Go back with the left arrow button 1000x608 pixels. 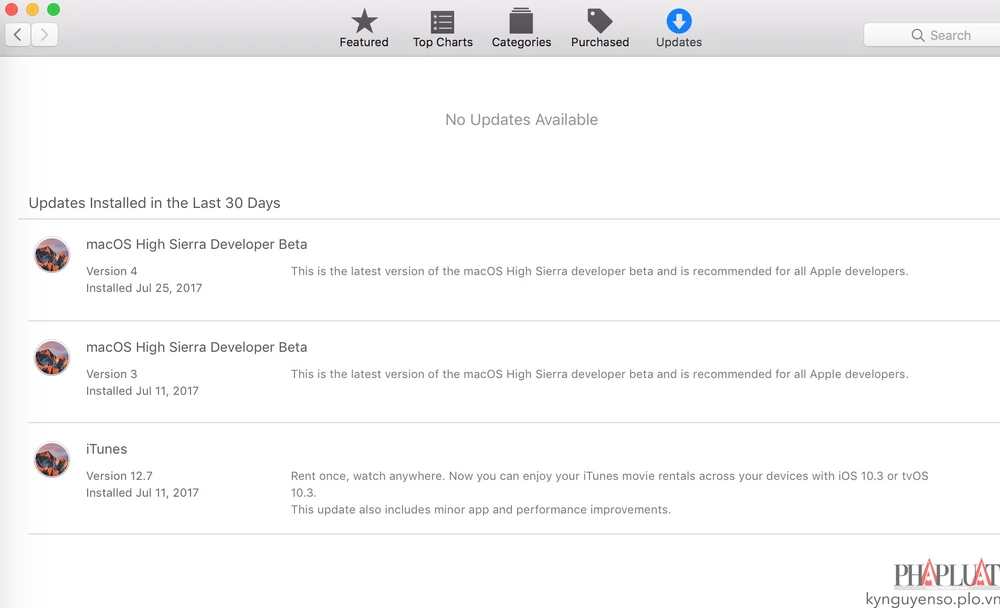coord(18,35)
